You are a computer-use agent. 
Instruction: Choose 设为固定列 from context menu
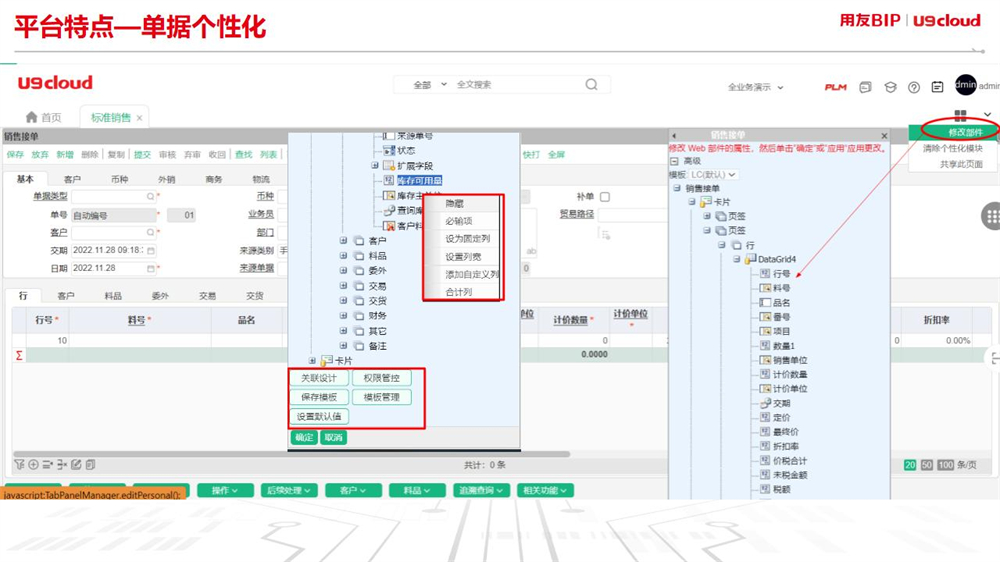(462, 239)
